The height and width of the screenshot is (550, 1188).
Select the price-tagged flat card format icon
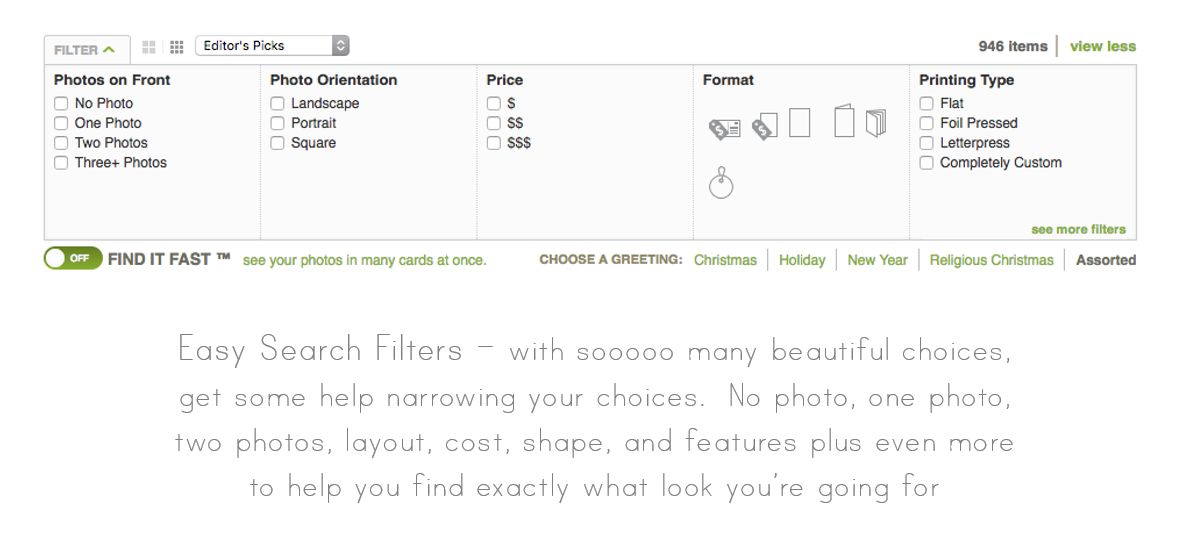764,127
